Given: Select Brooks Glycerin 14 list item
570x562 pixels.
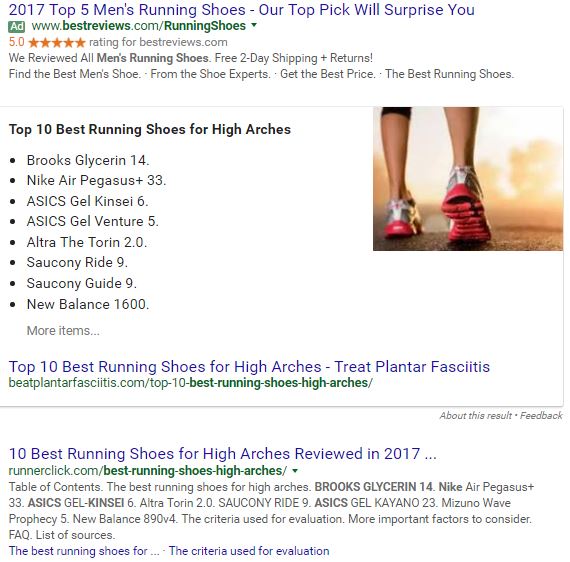Looking at the screenshot, I should [88, 160].
